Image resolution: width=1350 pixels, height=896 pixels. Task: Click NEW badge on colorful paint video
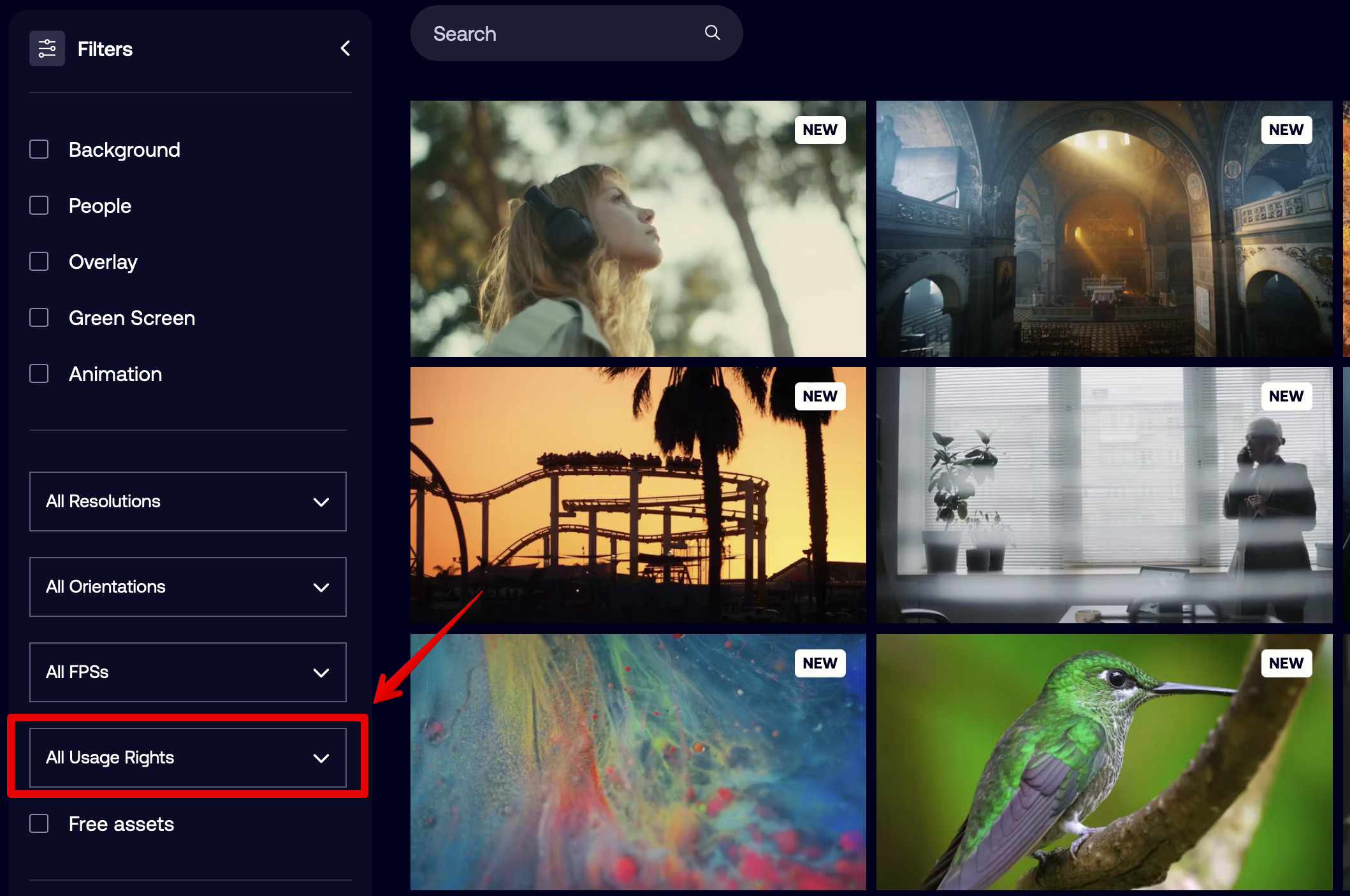click(820, 663)
